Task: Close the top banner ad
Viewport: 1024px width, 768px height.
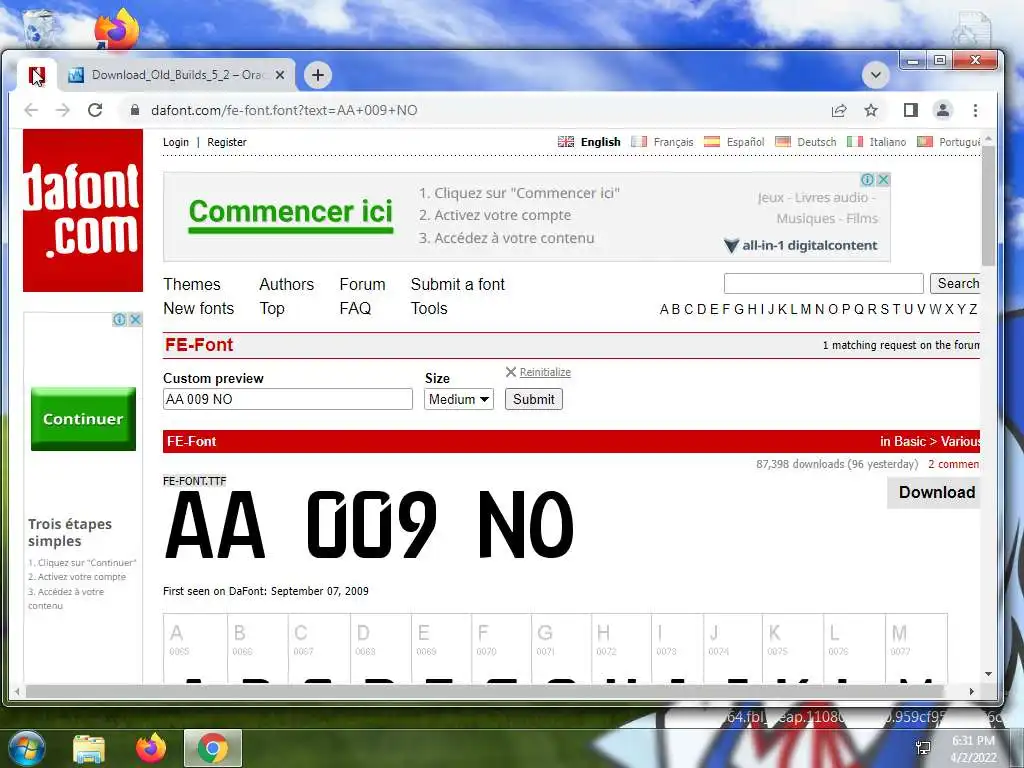Action: click(883, 179)
